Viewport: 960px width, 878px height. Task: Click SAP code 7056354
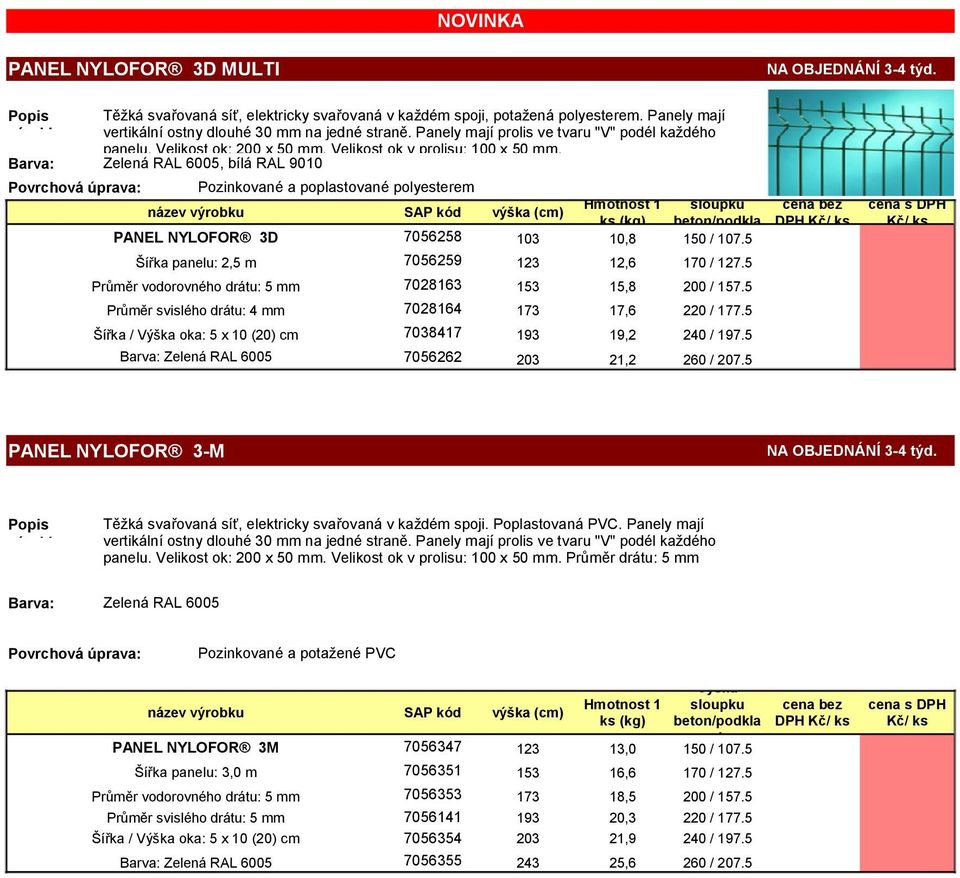tap(432, 838)
